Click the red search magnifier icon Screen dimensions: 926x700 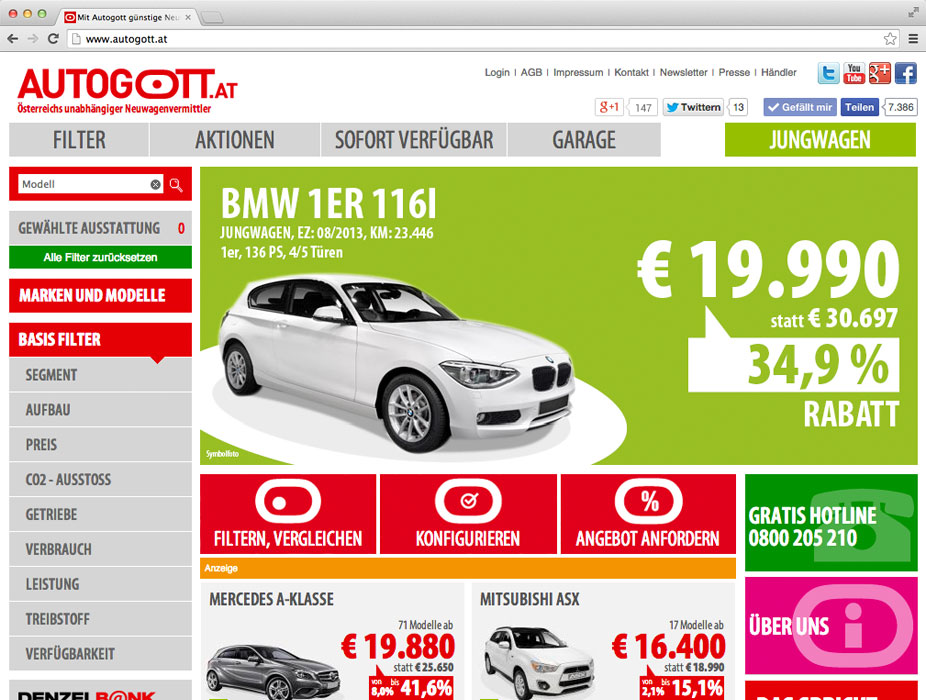[176, 185]
